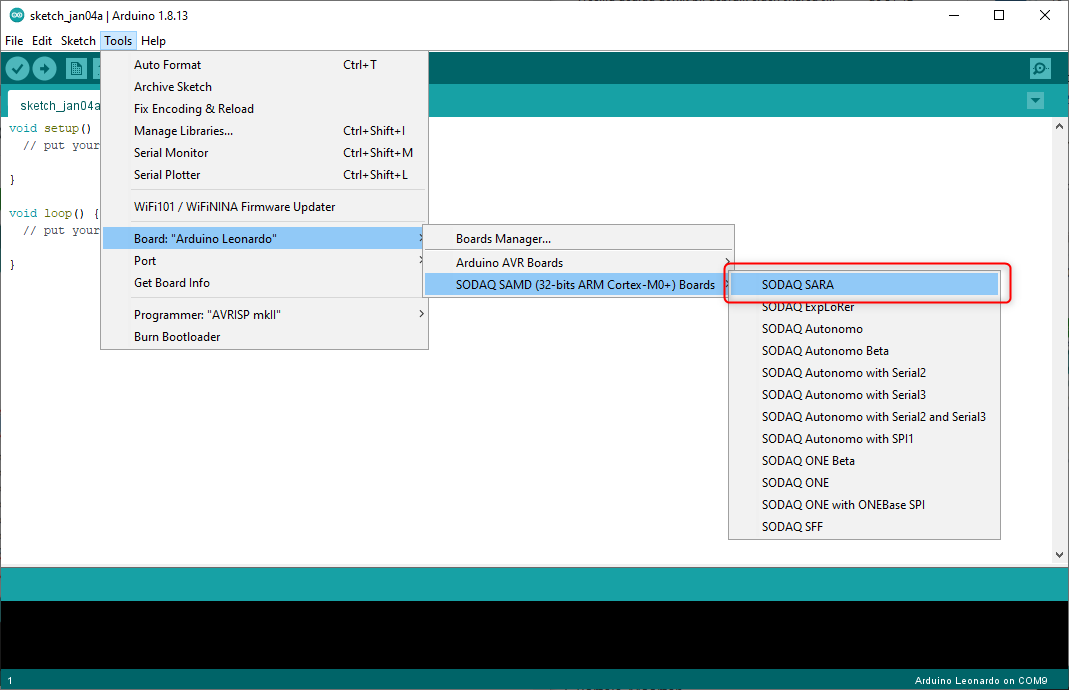Select the SODAQ Autonomo board

click(864, 329)
